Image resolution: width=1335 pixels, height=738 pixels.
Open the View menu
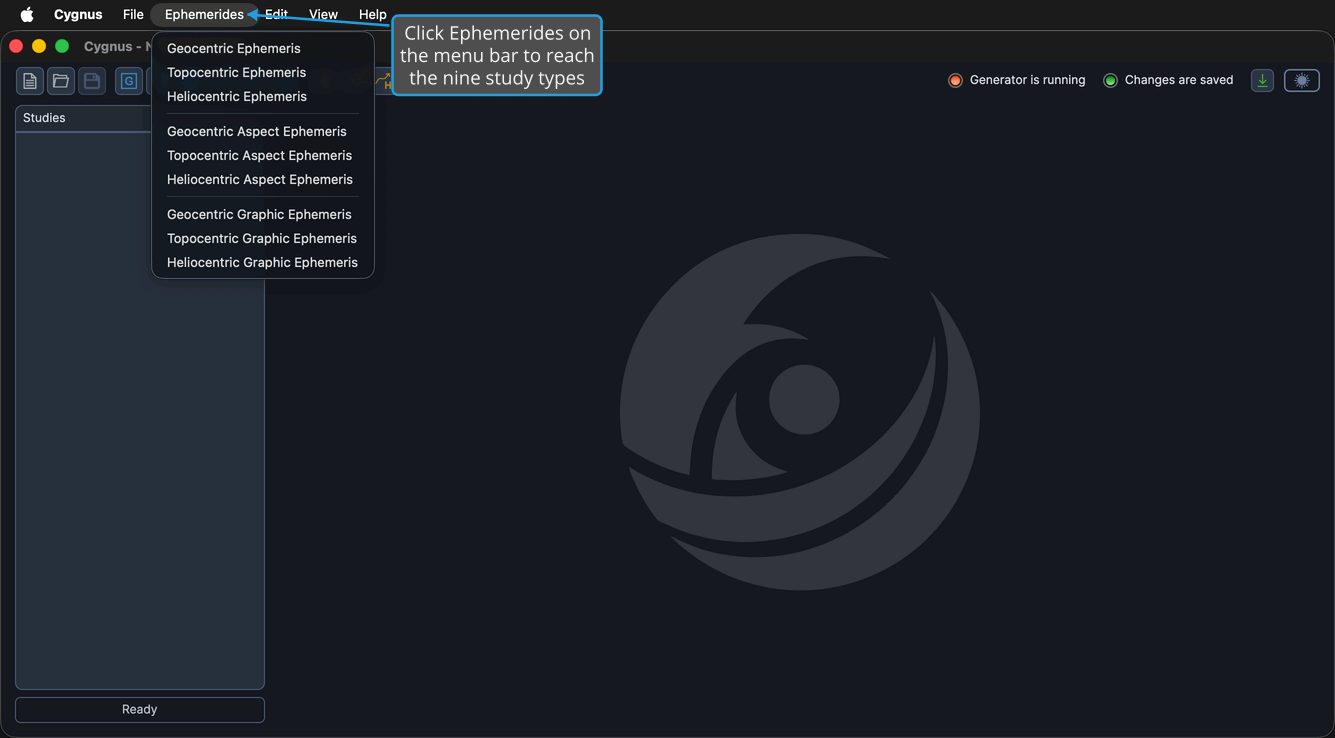click(323, 14)
